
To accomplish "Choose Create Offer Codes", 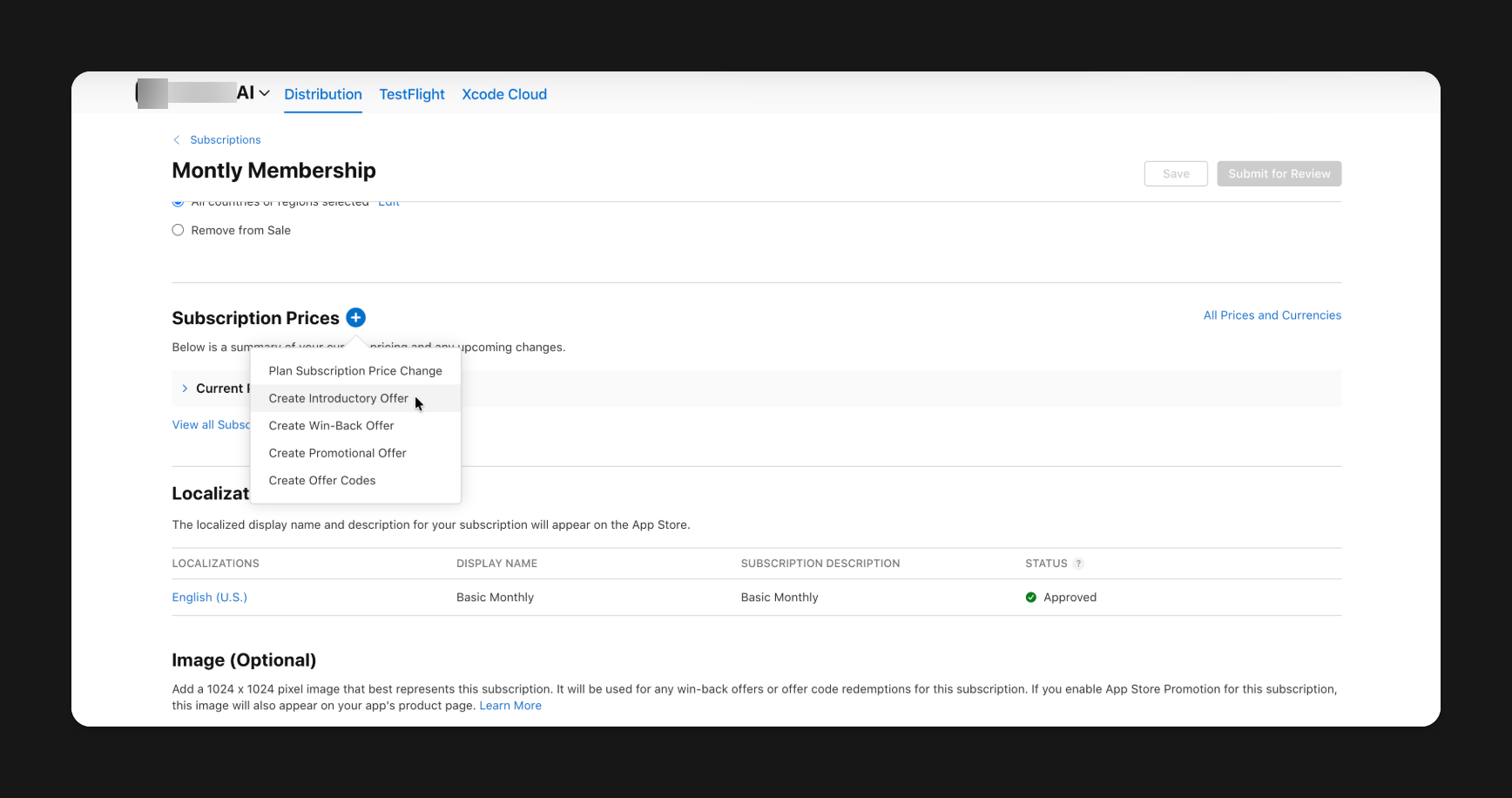I will pyautogui.click(x=355, y=481).
